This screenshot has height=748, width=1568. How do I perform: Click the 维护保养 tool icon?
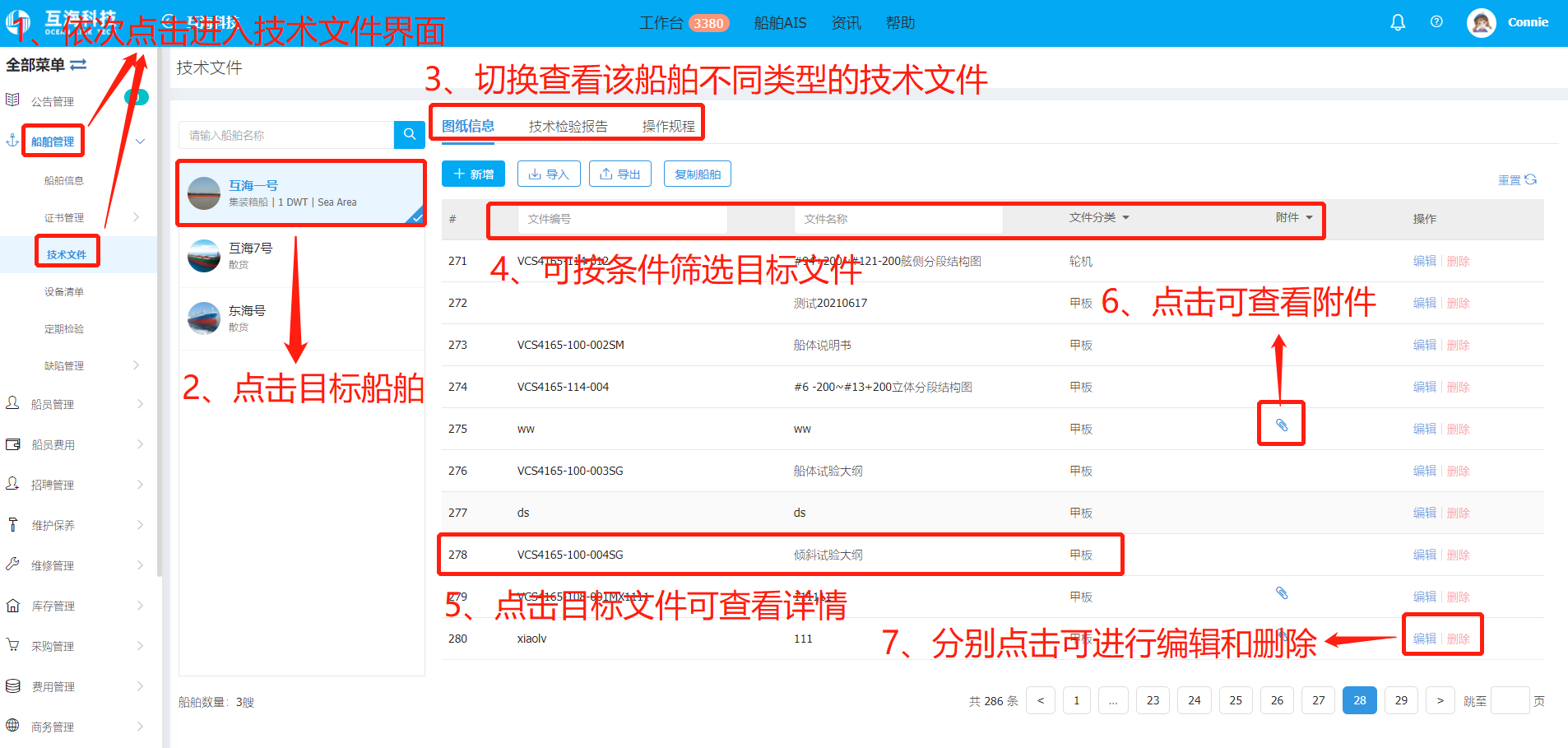pos(12,524)
